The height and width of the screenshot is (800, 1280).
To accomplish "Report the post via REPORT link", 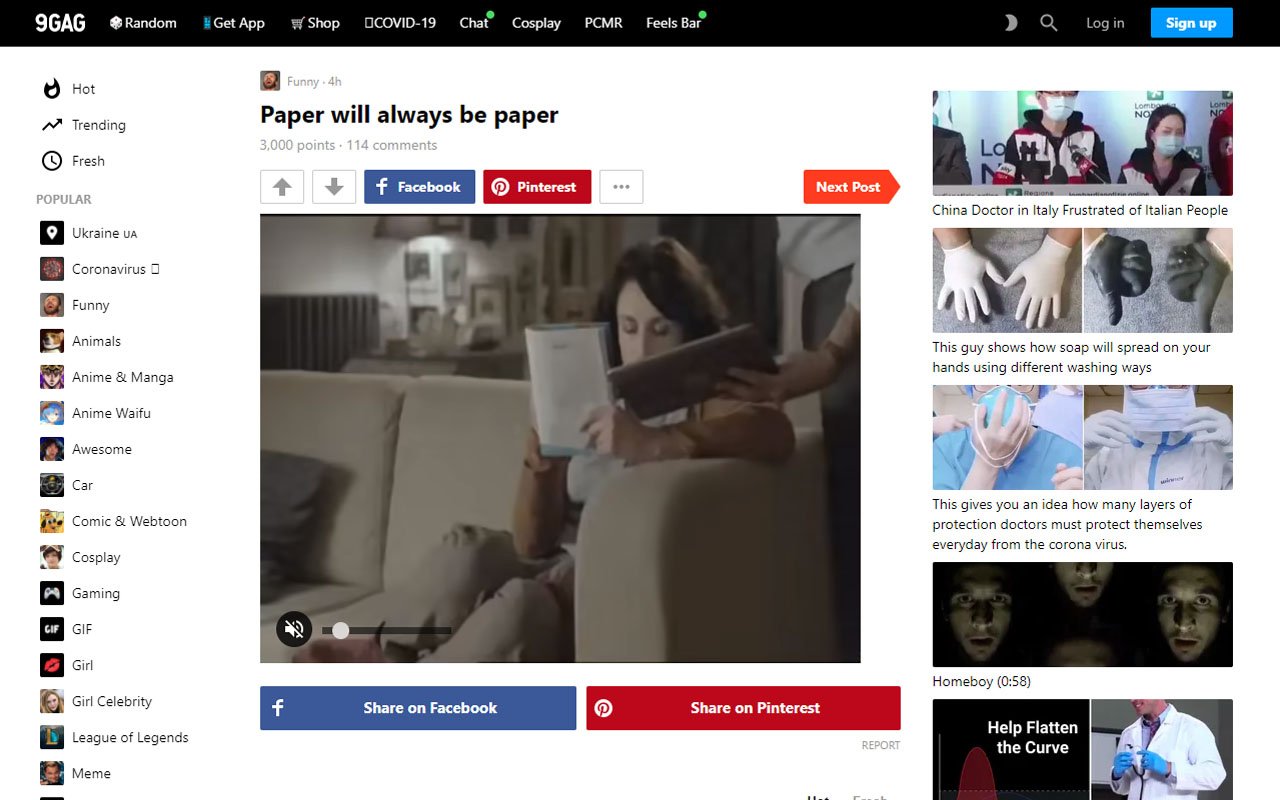I will coord(880,744).
